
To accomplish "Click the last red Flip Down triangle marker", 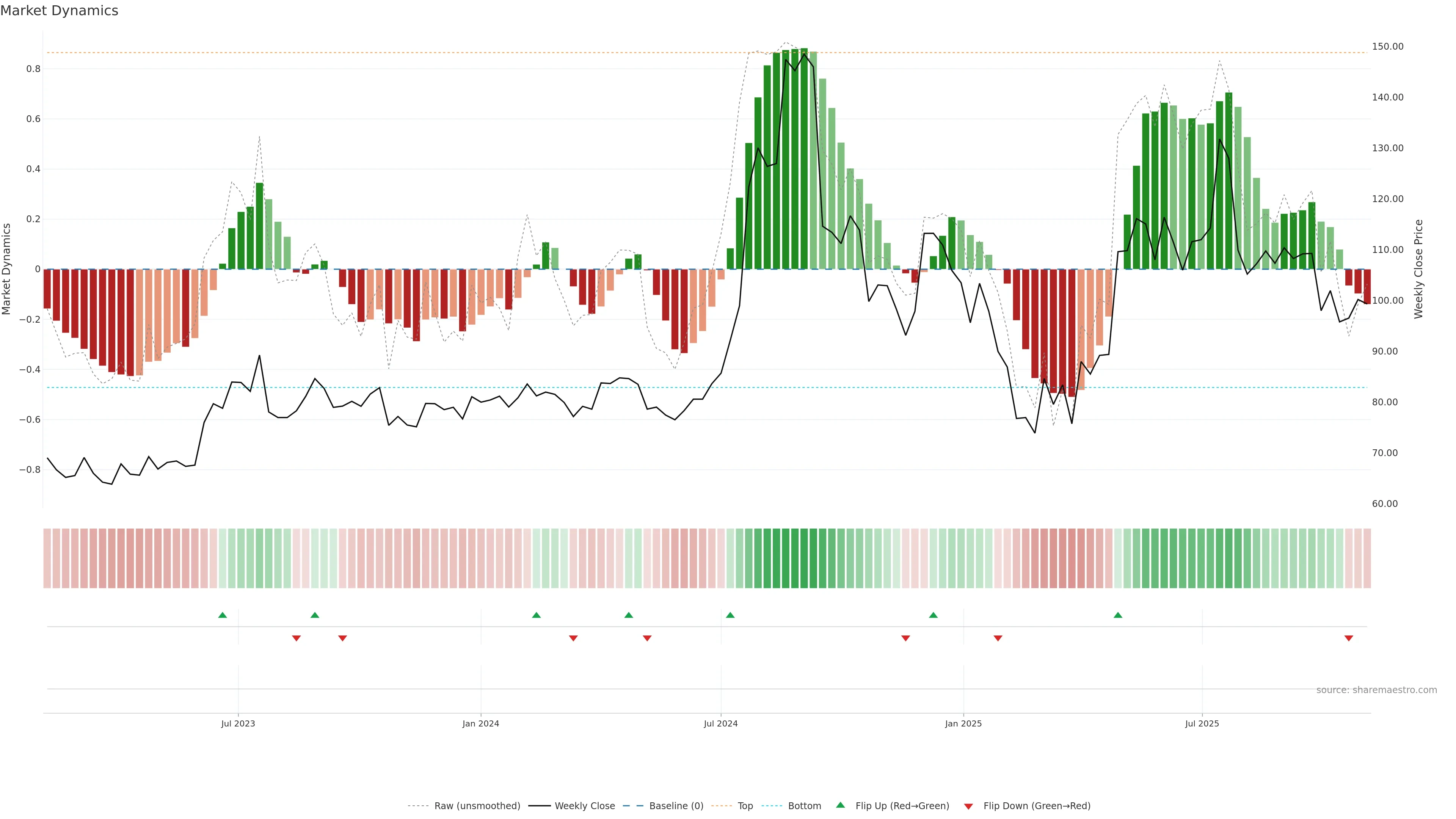I will coord(1349,638).
